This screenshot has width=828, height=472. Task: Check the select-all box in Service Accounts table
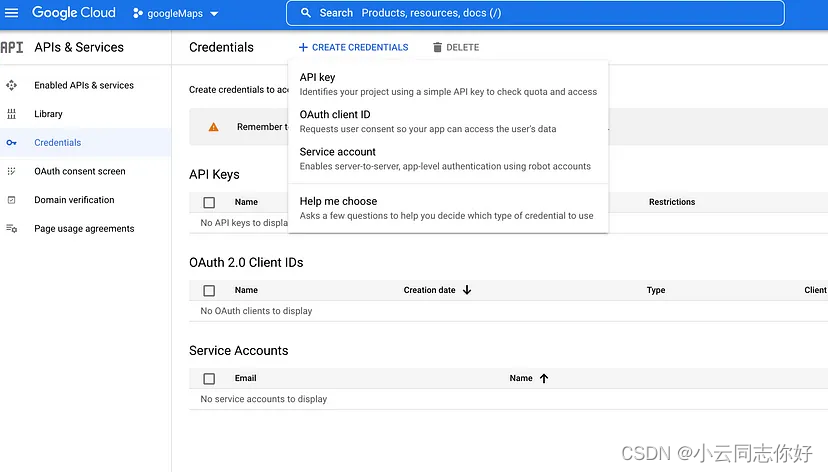coord(209,379)
